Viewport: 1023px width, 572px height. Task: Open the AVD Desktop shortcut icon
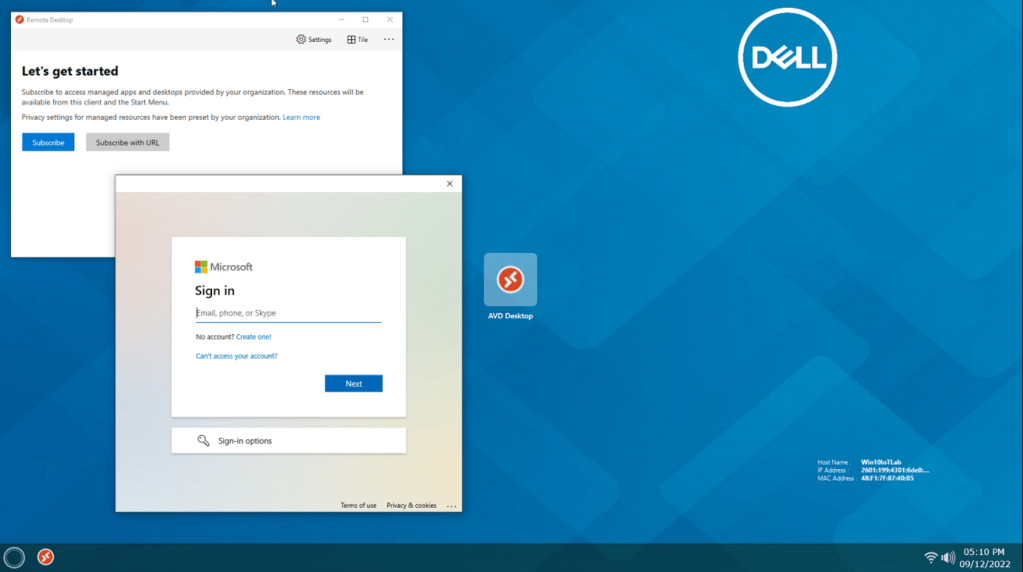510,280
